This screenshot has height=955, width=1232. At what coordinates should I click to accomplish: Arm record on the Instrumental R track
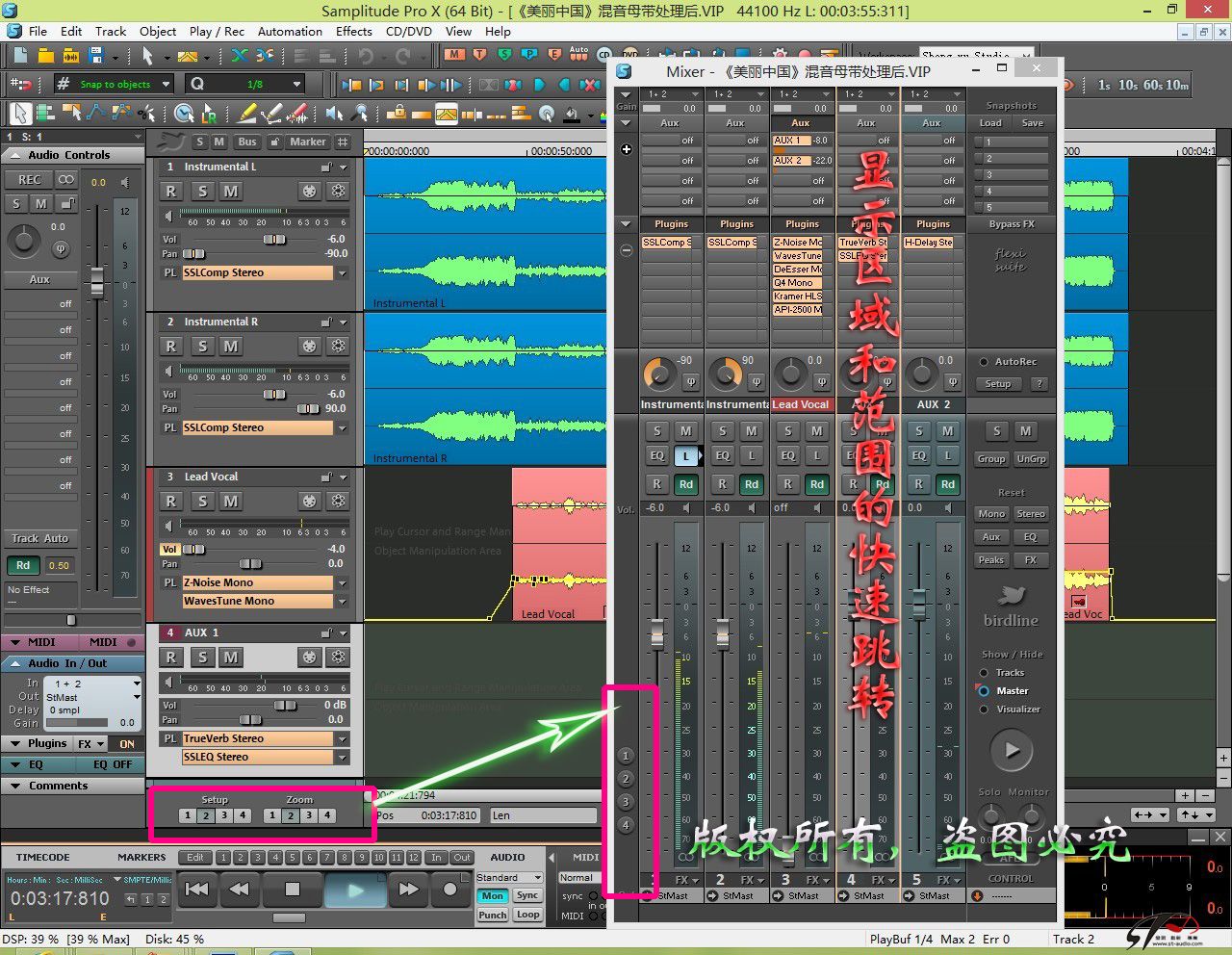coord(171,346)
